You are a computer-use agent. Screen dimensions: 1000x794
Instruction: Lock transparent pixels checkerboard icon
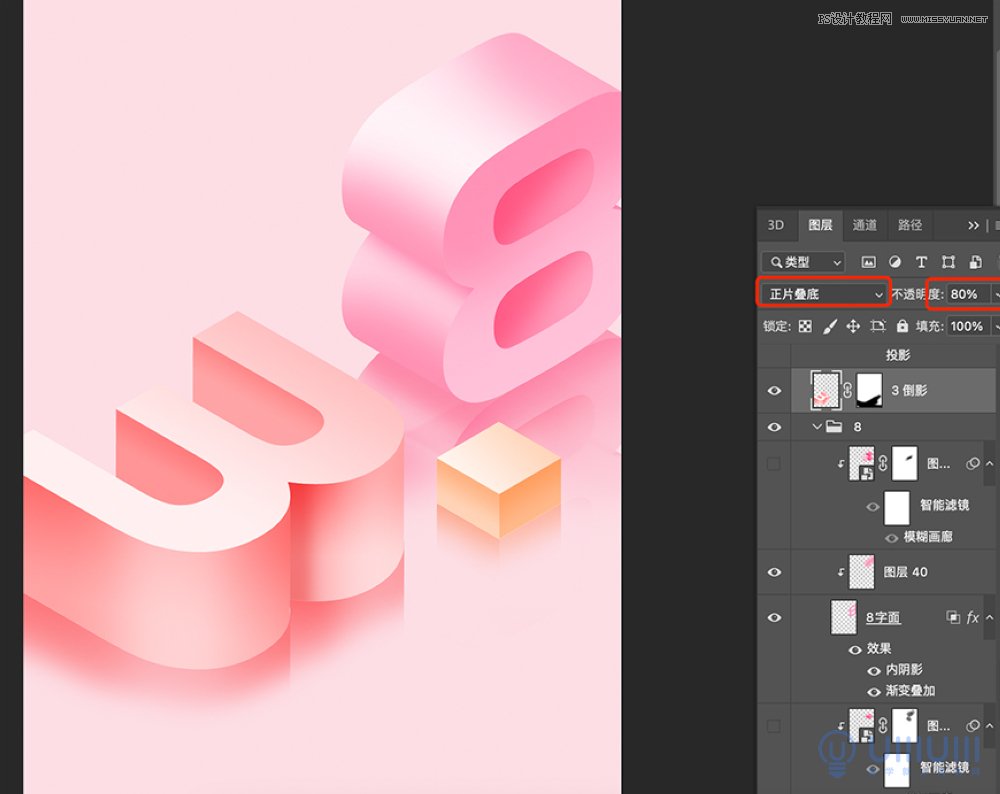click(805, 326)
